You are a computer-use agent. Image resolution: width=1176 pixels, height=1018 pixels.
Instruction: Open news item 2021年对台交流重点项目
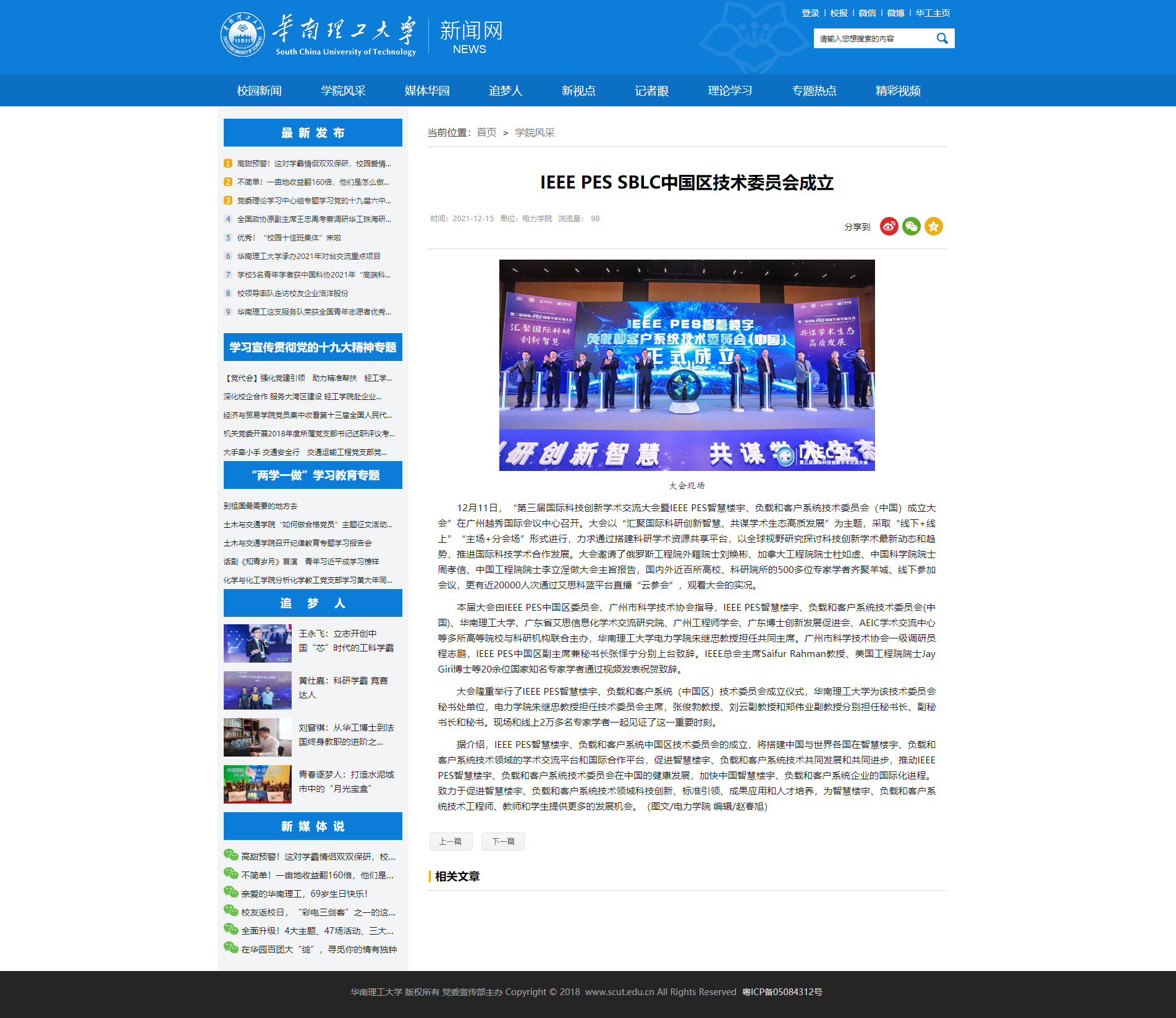tap(309, 257)
